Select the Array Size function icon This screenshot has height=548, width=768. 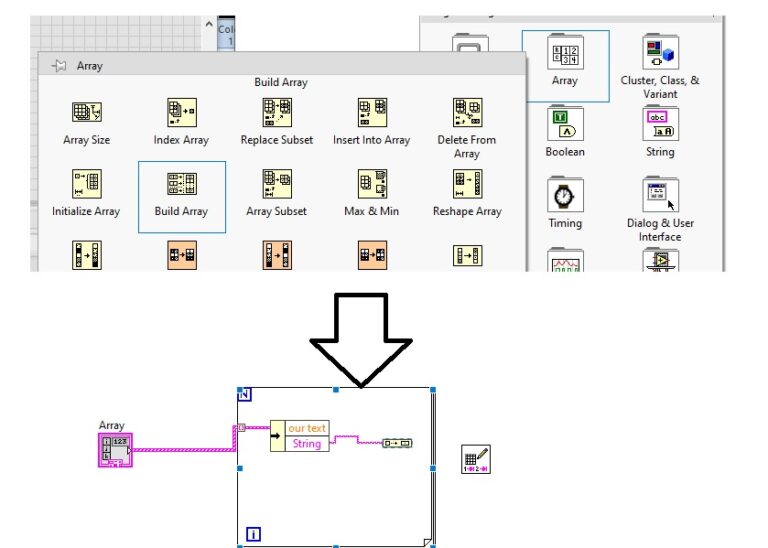click(x=87, y=113)
